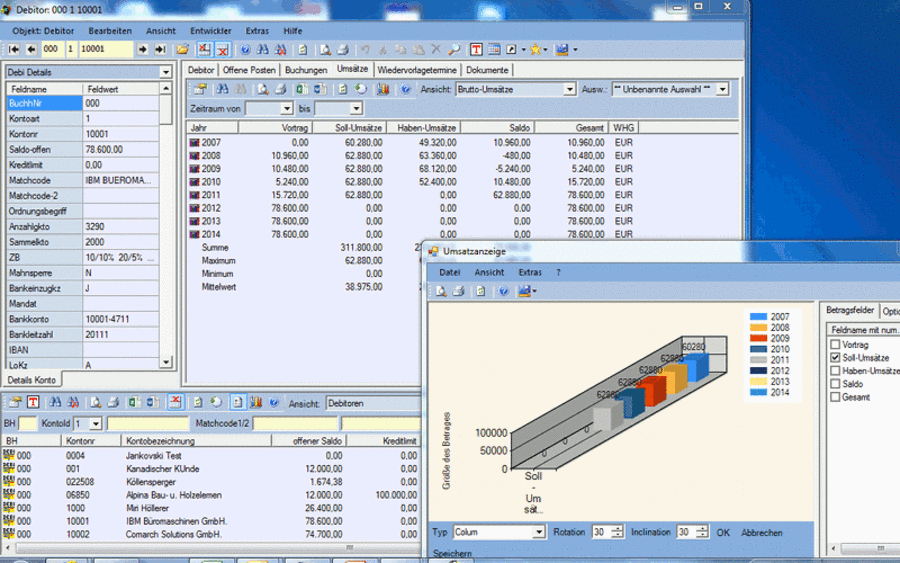Viewport: 900px width, 563px height.
Task: Switch to Wiedervorlagetermine tab
Action: point(417,70)
